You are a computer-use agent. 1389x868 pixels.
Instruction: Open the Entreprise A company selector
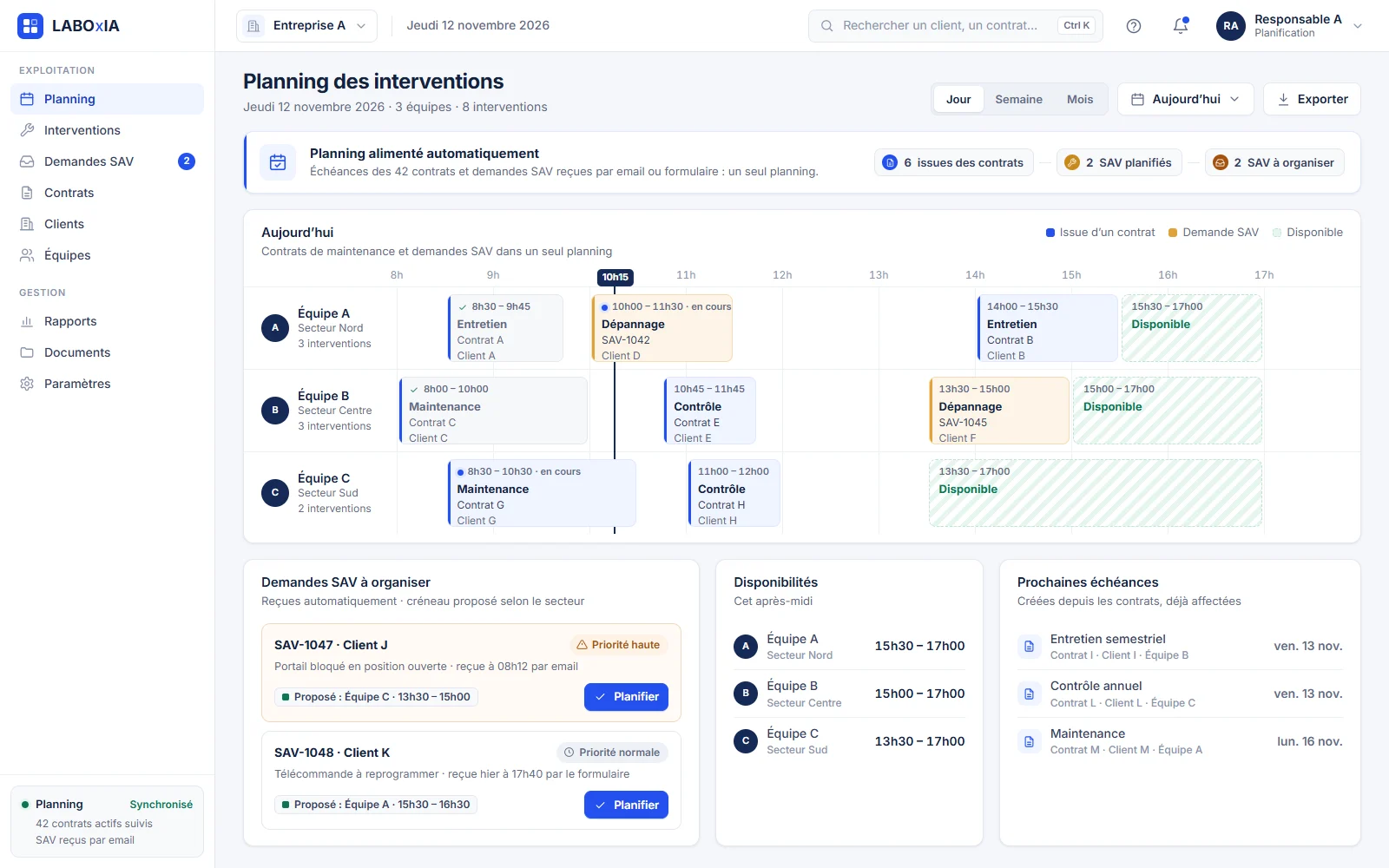coord(306,26)
